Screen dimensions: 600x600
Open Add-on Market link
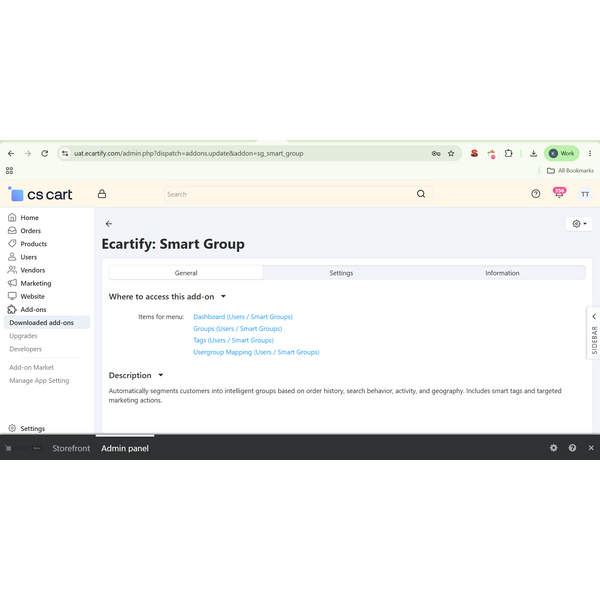[32, 367]
